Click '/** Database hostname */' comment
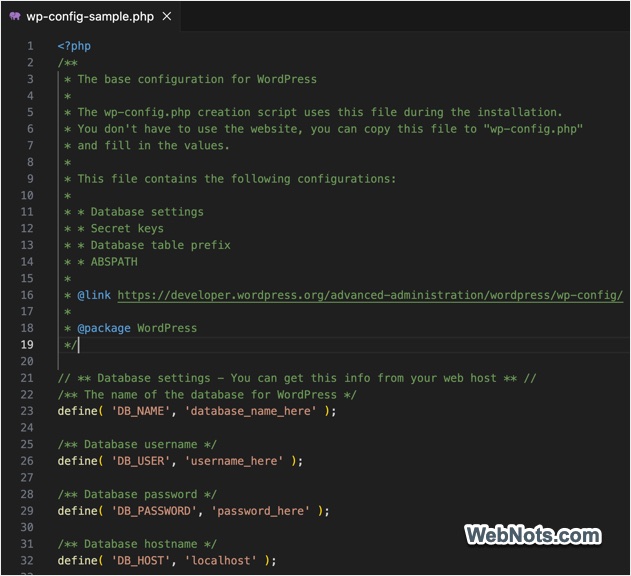 137,544
